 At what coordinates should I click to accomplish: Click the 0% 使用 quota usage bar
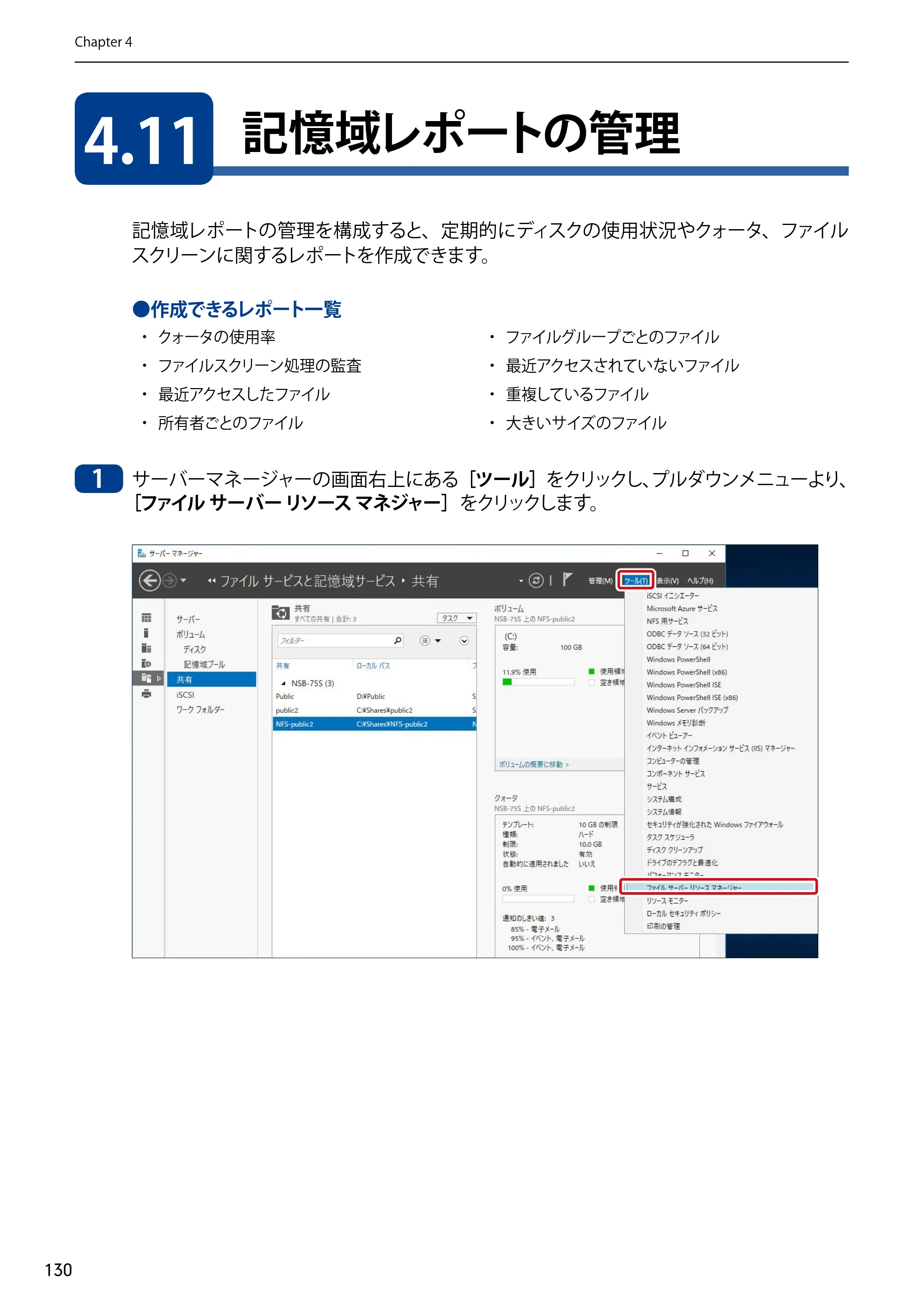[x=538, y=898]
